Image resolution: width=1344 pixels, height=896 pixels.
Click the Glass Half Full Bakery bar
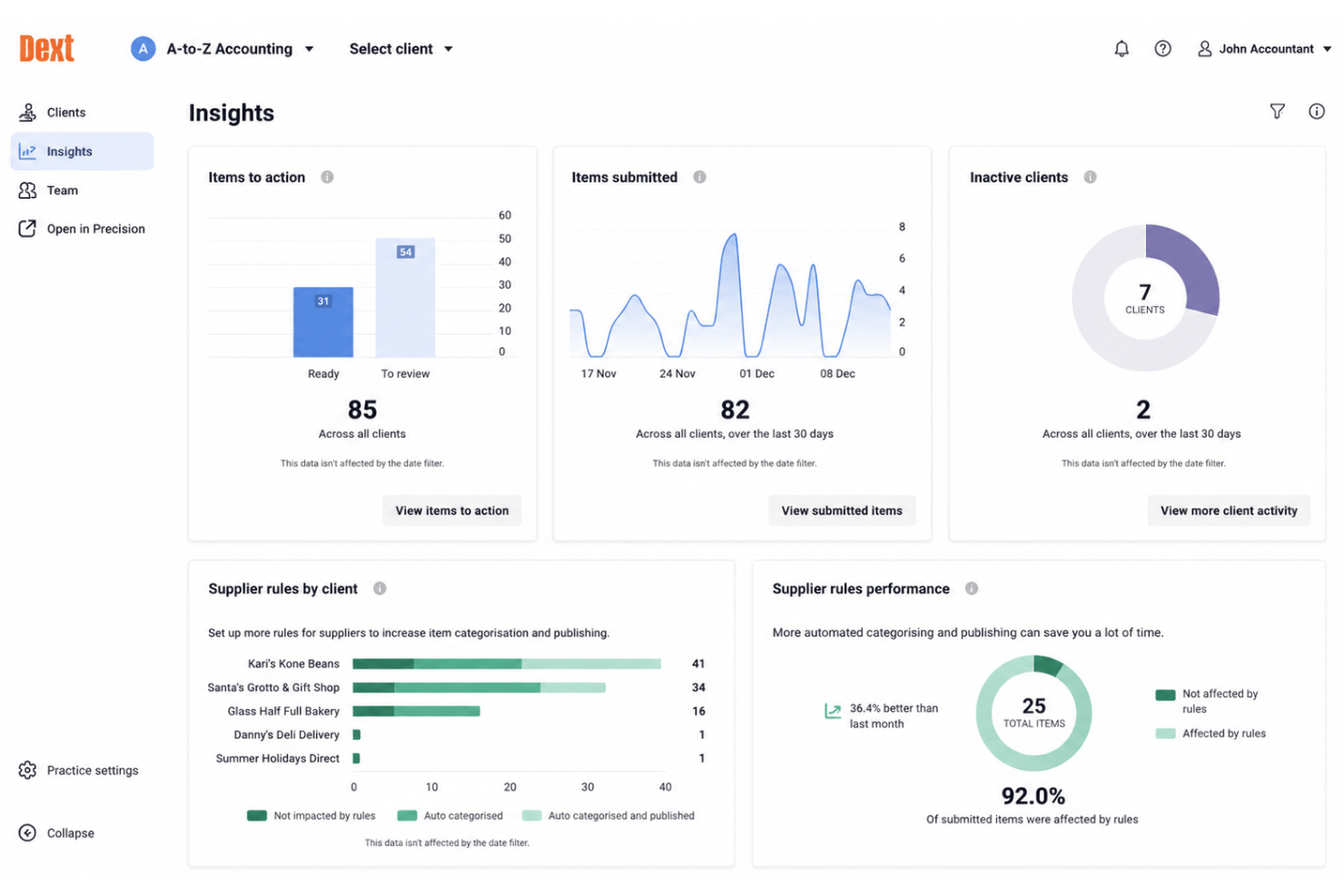[416, 711]
